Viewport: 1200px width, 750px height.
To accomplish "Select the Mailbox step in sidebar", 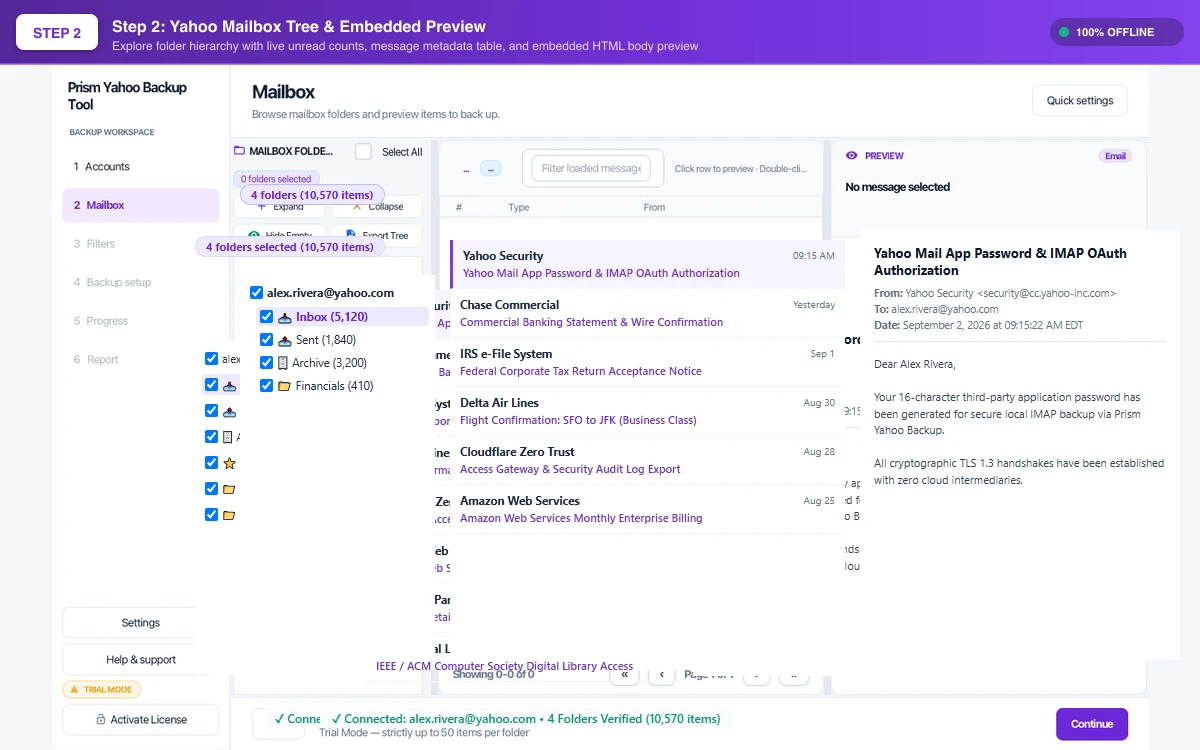I will click(141, 205).
